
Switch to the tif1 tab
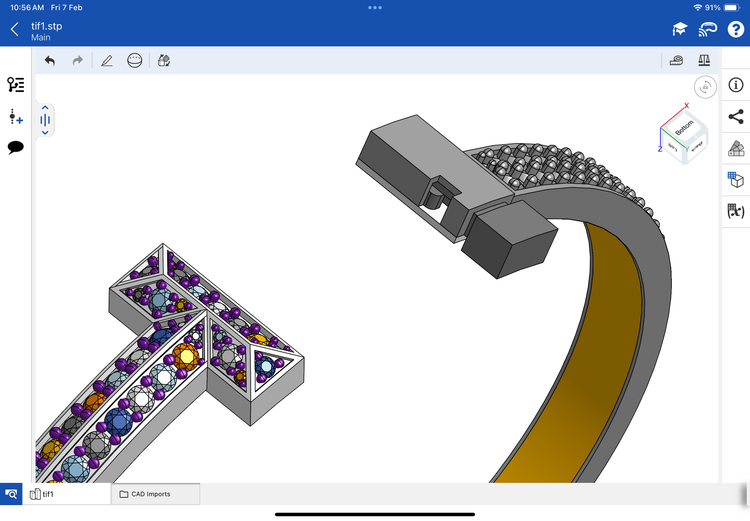tap(68, 494)
